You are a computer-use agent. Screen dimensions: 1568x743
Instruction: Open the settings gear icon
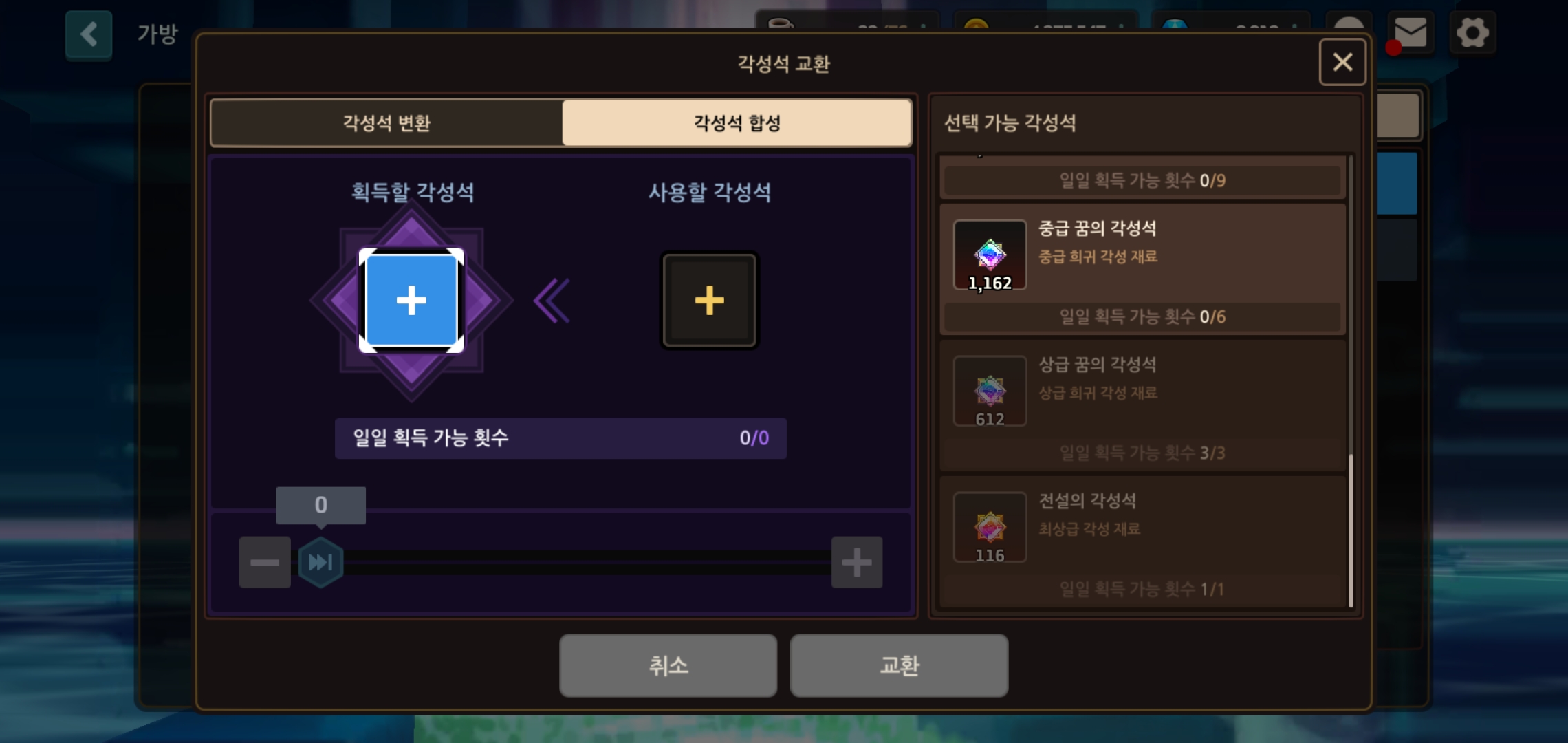tap(1472, 32)
